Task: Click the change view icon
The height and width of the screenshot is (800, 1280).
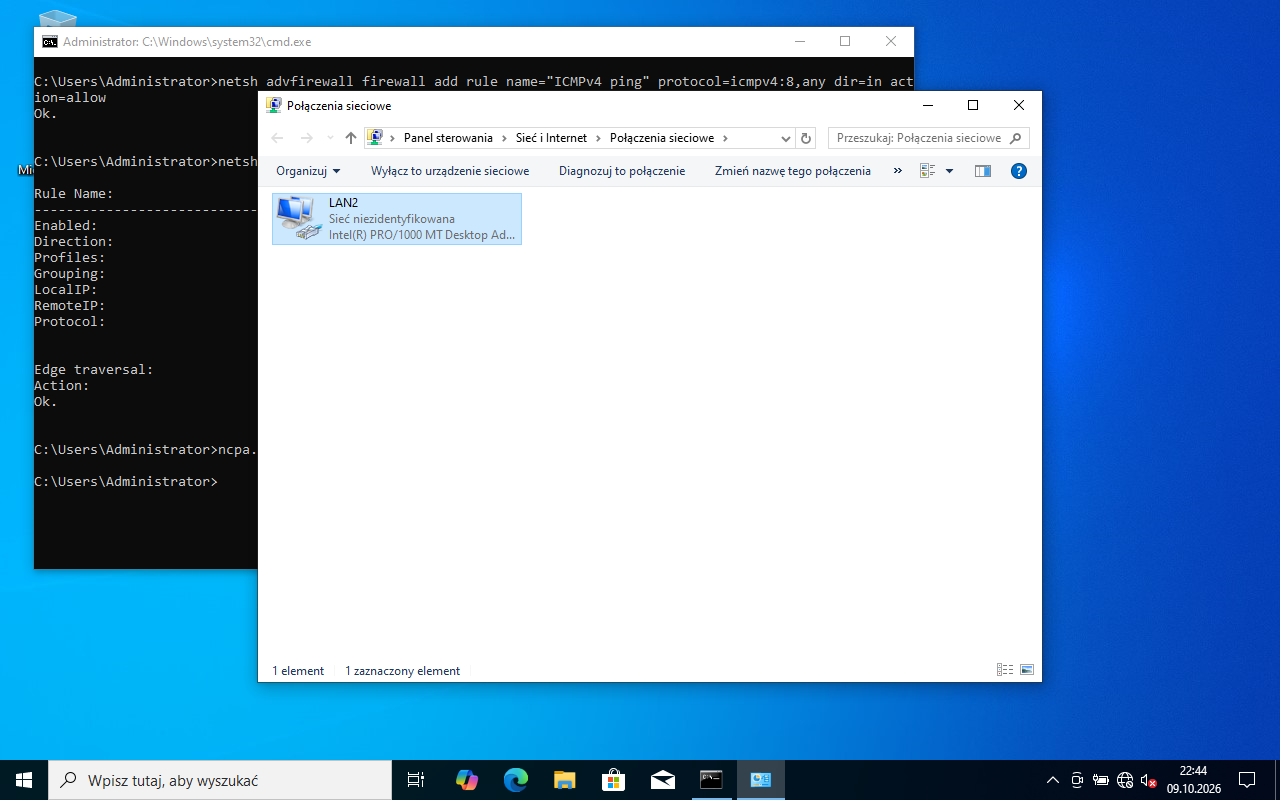Action: click(x=927, y=171)
